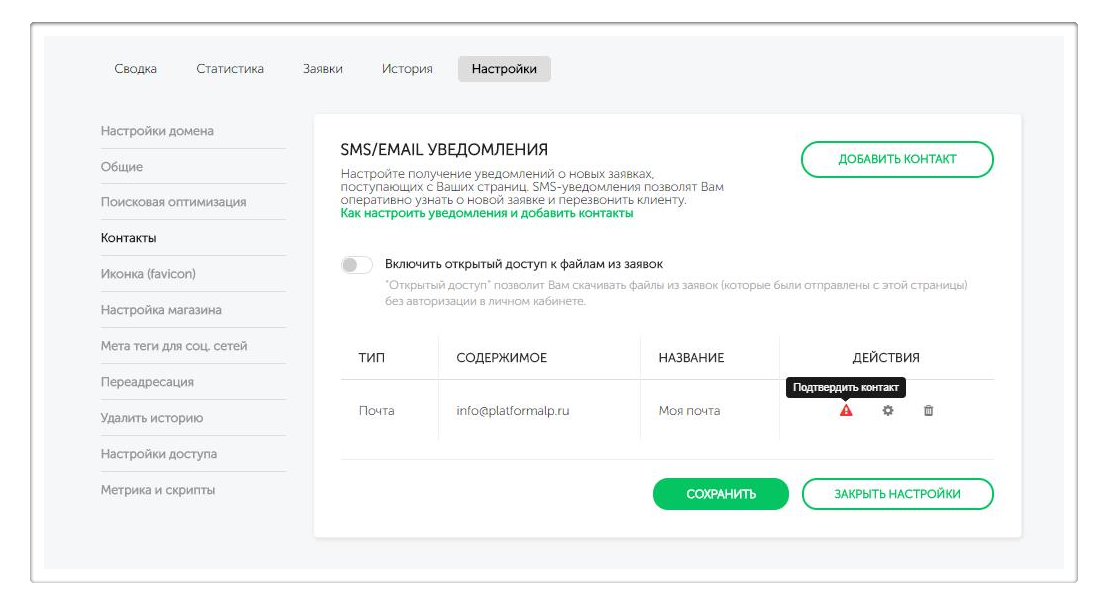Go to the Заявки tab
The image size is (1101, 604).
tap(323, 69)
